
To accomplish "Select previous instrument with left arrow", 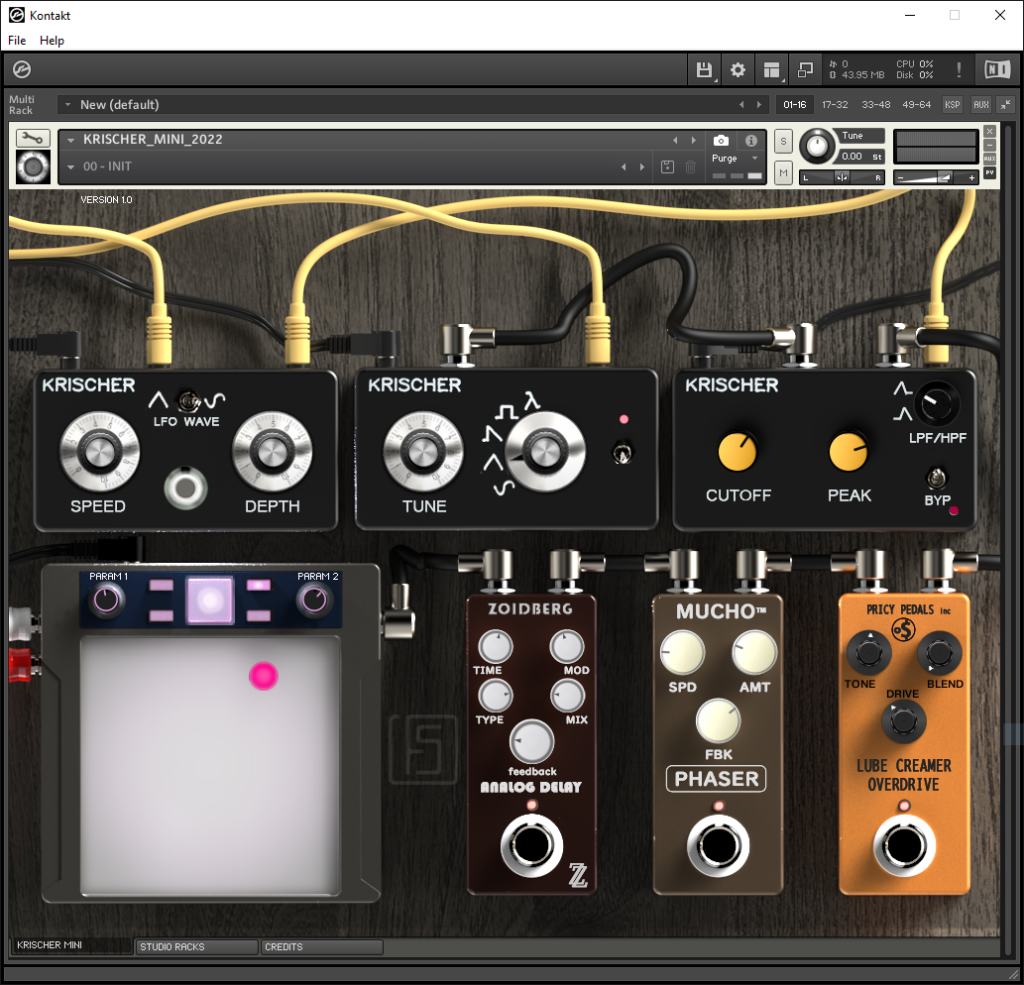I will (x=675, y=140).
